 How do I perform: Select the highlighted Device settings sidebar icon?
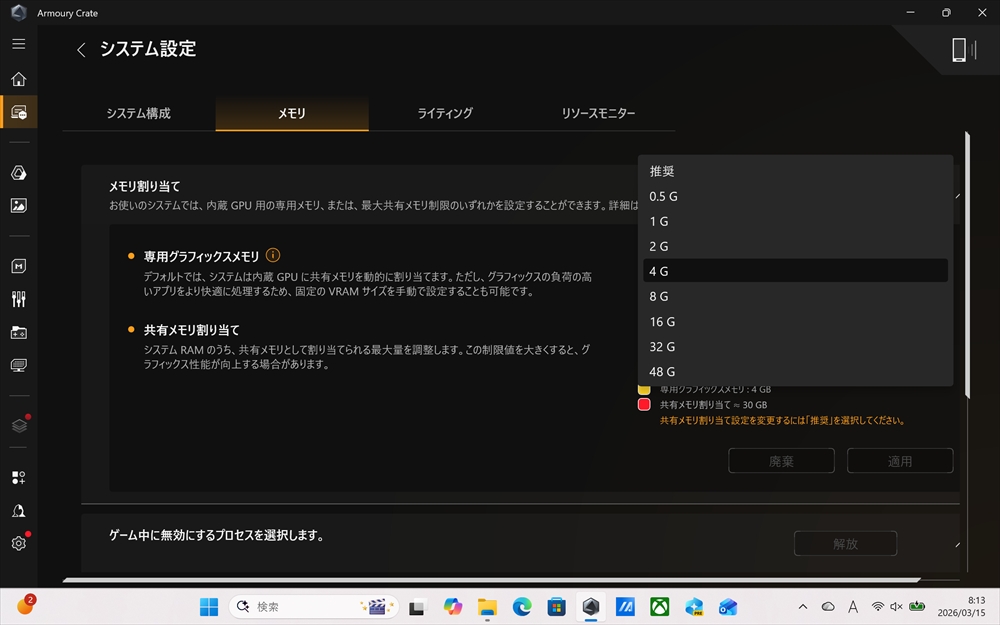pyautogui.click(x=18, y=112)
